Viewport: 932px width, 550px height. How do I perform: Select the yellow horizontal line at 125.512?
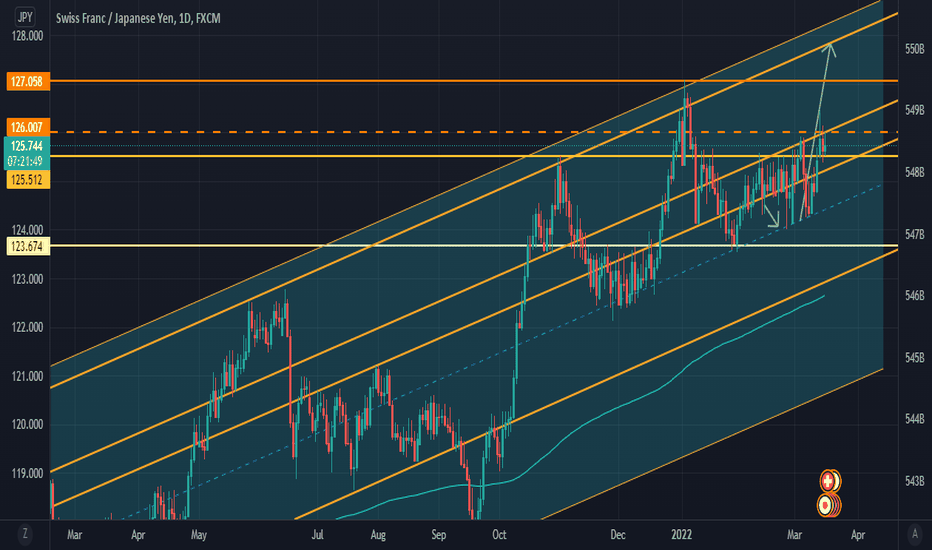click(x=474, y=156)
